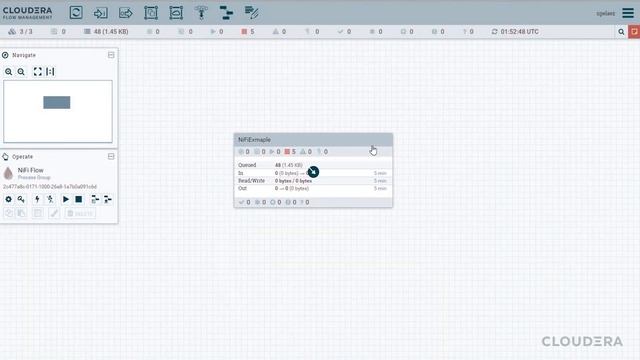Click the Out row in process group
Viewport: 640px width, 360px height.
(x=313, y=188)
